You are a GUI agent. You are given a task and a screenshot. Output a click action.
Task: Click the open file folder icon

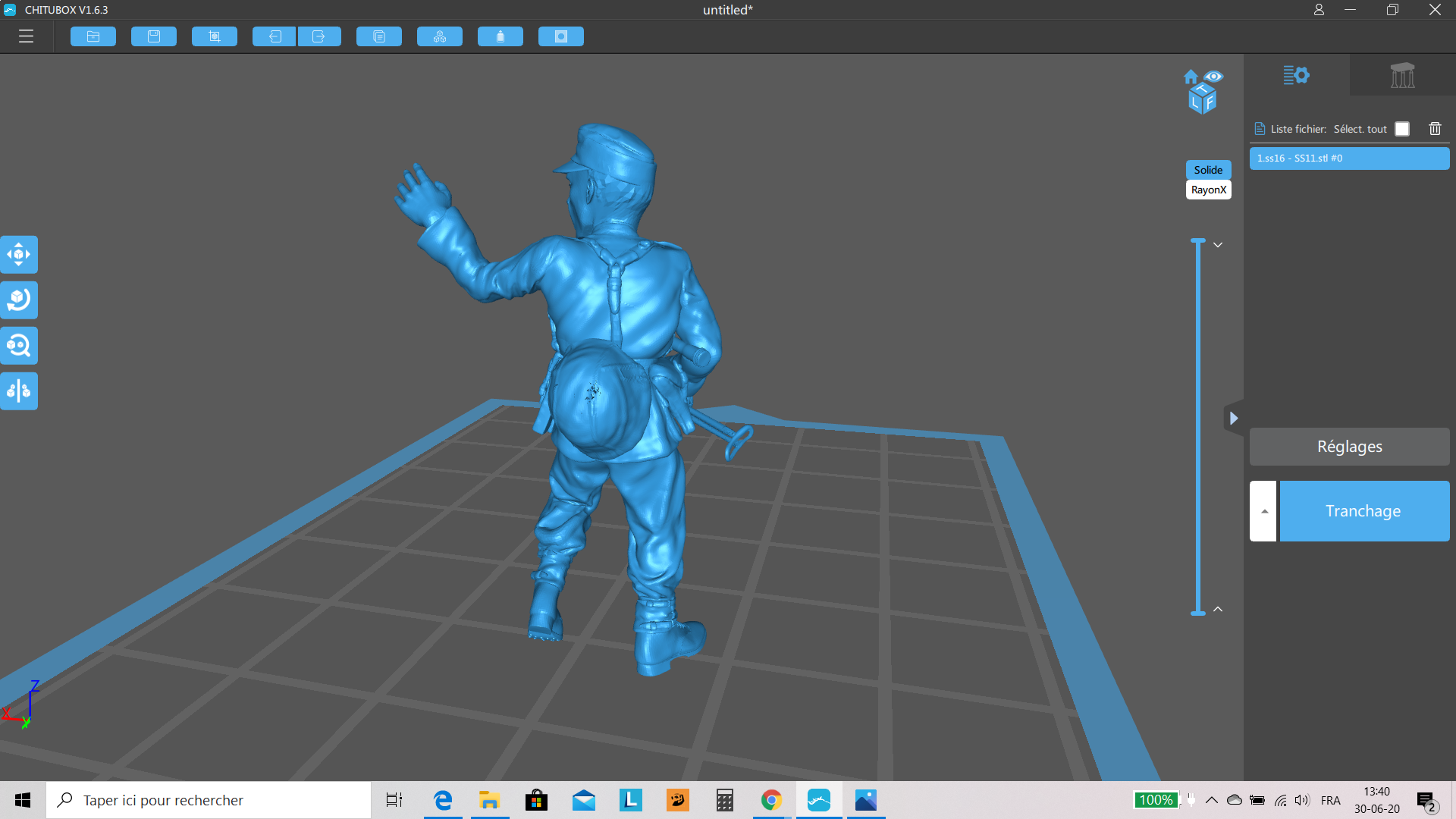(x=93, y=36)
